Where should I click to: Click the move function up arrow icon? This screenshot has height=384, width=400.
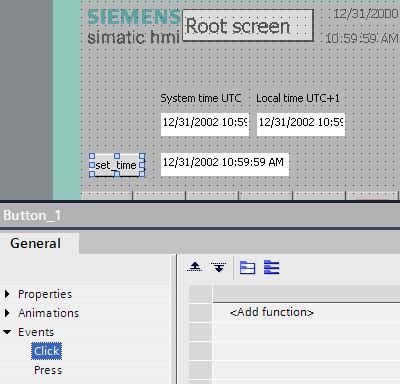click(x=195, y=267)
